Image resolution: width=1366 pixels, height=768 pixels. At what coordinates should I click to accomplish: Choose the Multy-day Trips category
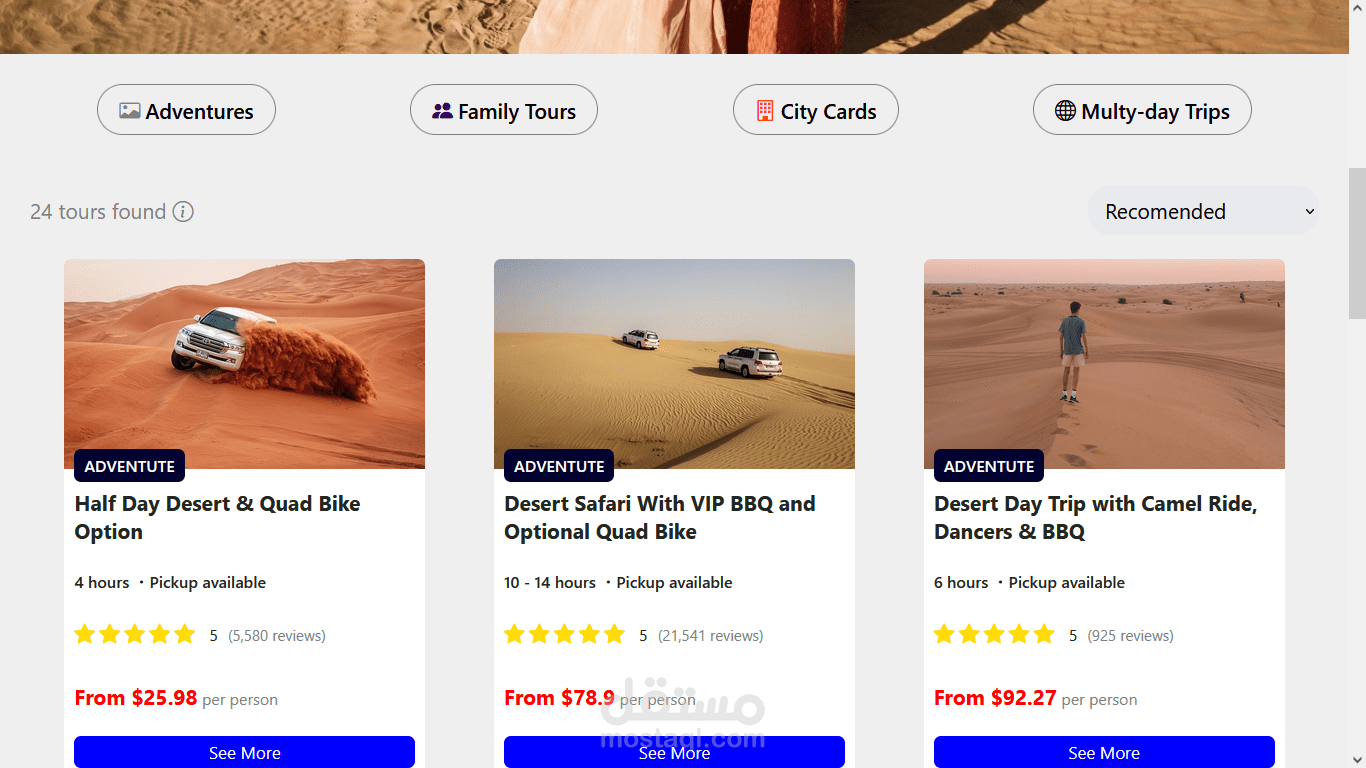point(1142,110)
